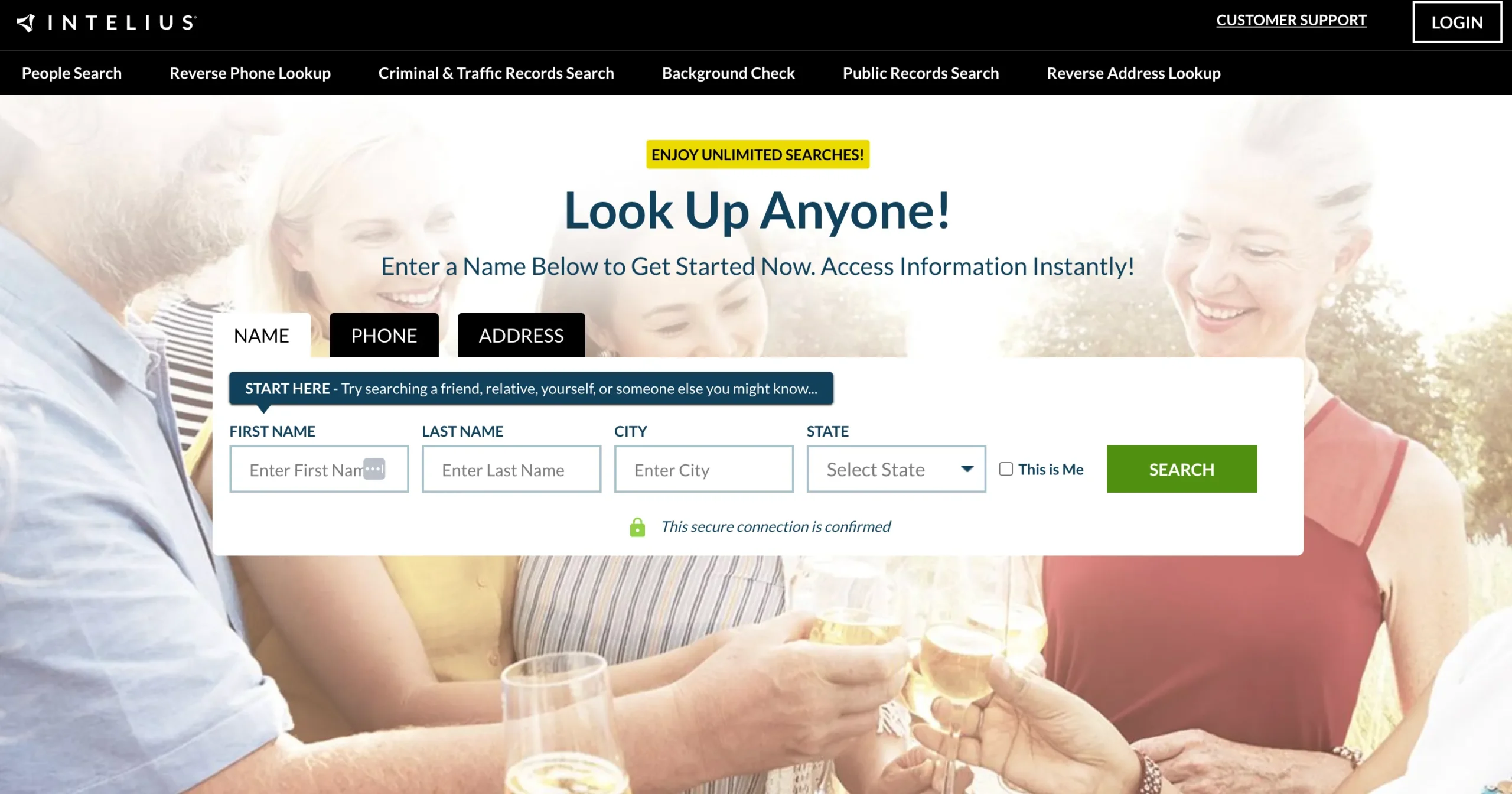Switch to the PHONE search tab
The width and height of the screenshot is (1512, 794).
(x=384, y=335)
